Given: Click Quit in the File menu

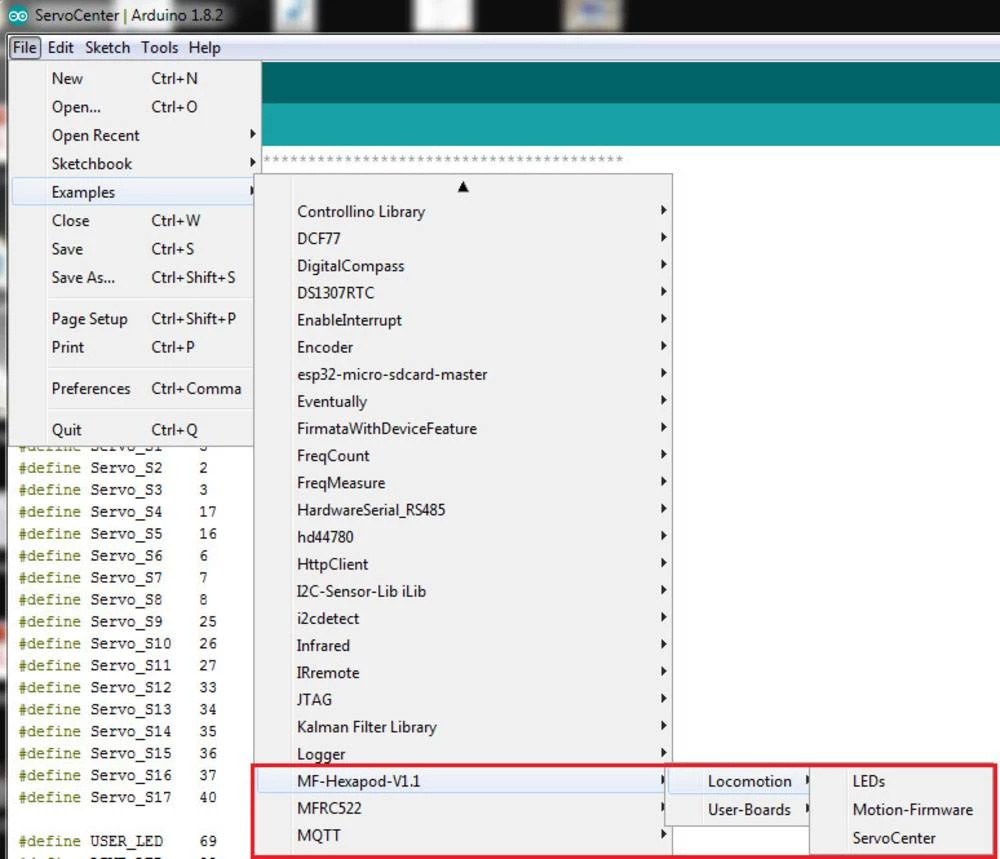Looking at the screenshot, I should coord(67,429).
